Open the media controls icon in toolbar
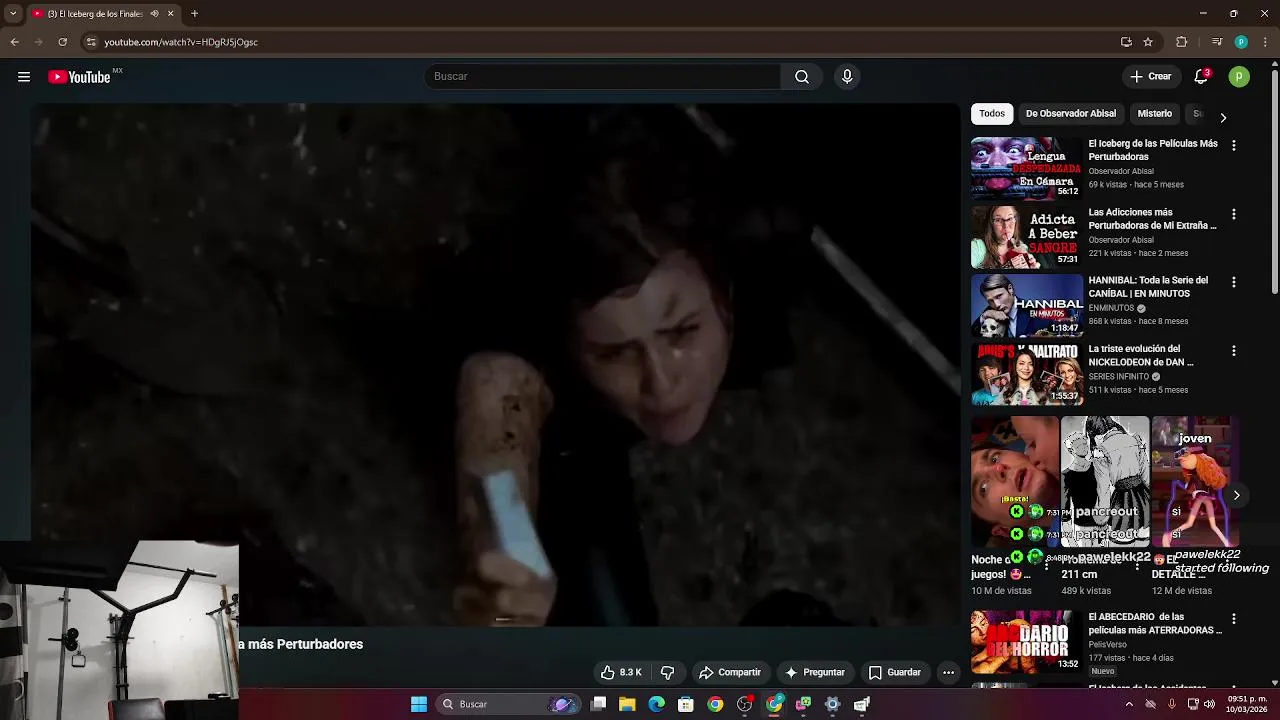This screenshot has height=720, width=1280. tap(1217, 42)
